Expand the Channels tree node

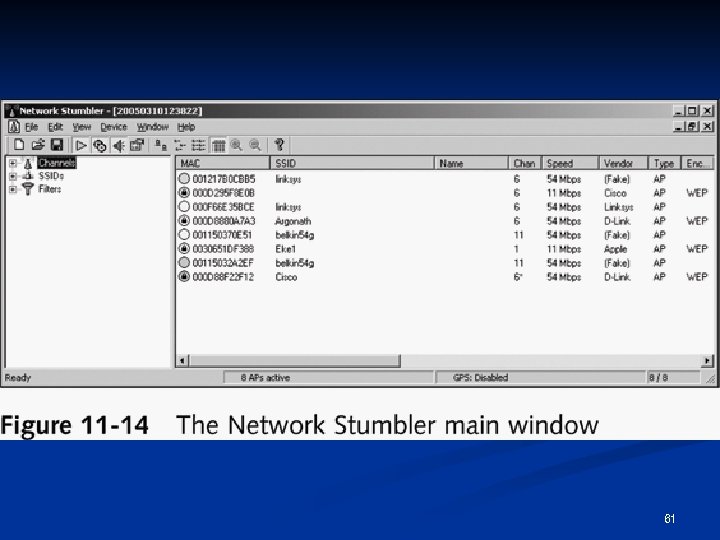13,163
